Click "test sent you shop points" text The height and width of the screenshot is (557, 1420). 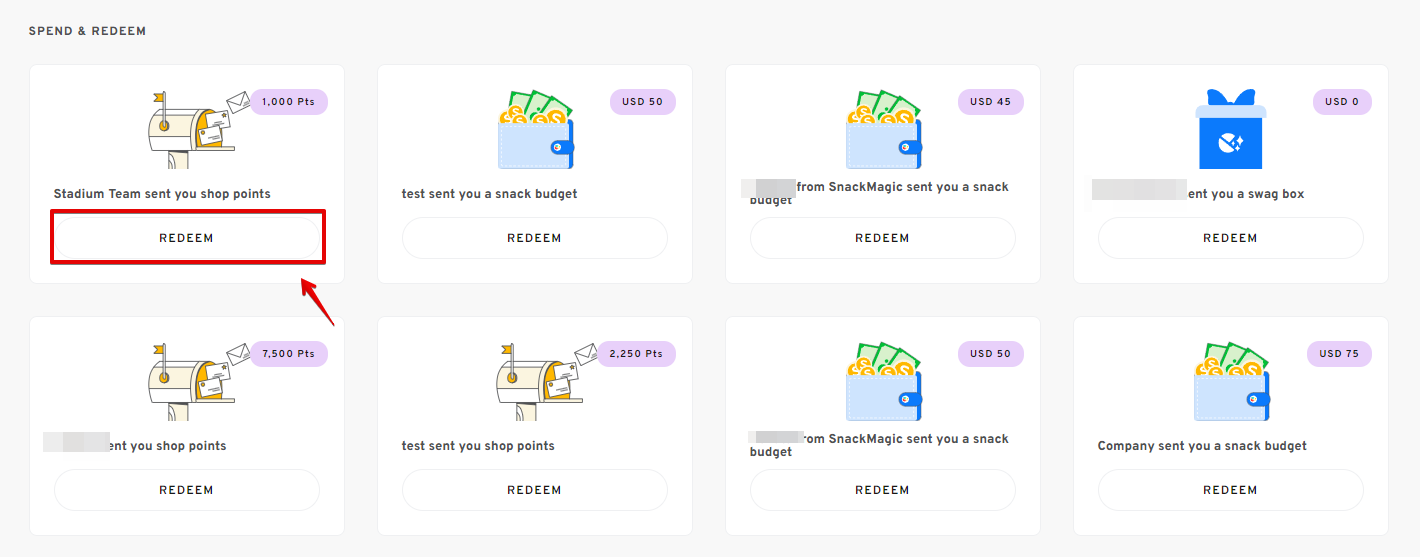point(478,446)
